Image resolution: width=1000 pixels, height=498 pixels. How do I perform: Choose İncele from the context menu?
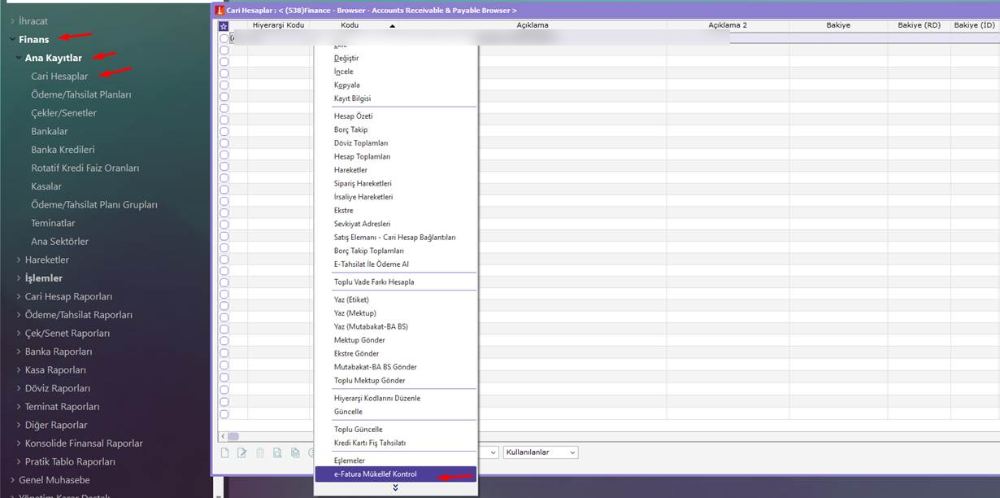tap(343, 71)
